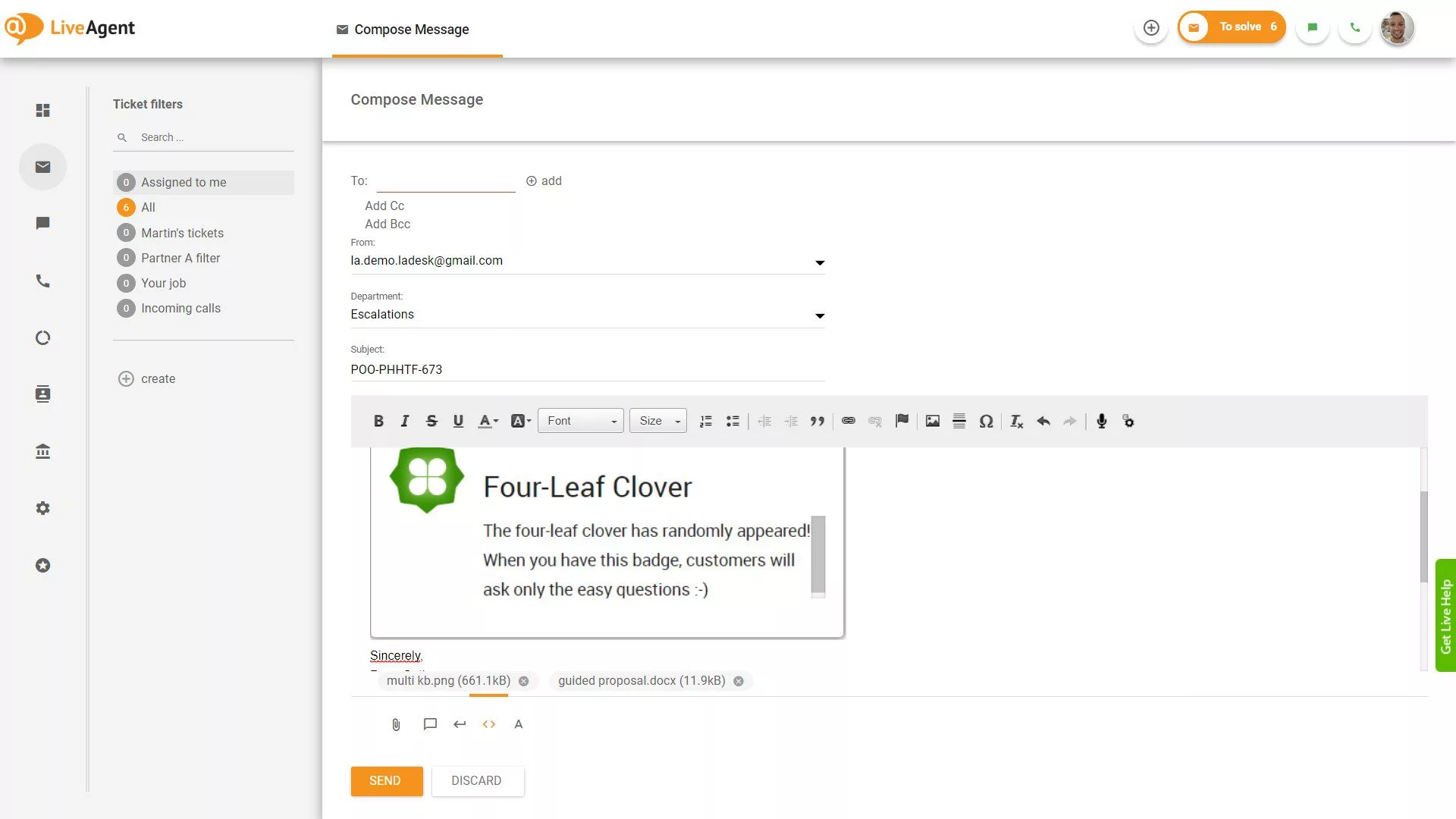Screen dimensions: 1456x819
Task: Open the Tickets mail section in sidebar
Action: click(x=42, y=167)
